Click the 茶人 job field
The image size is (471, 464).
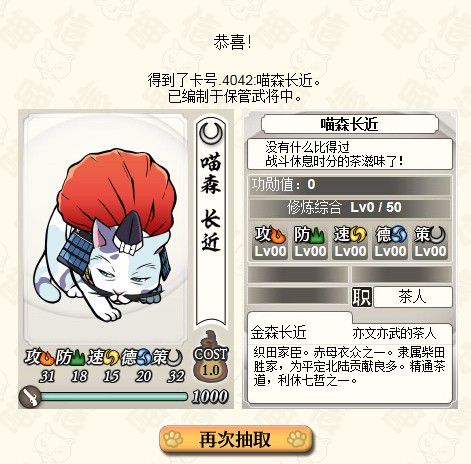413,297
